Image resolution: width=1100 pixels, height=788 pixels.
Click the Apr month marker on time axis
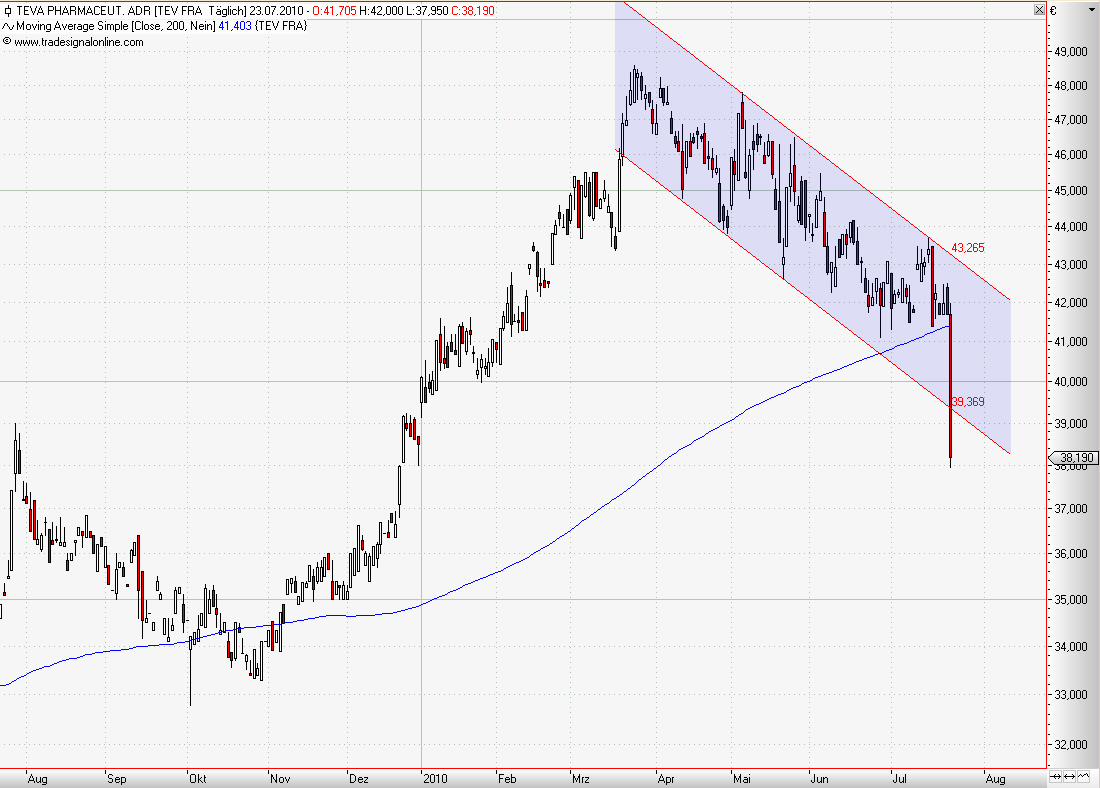pyautogui.click(x=666, y=779)
